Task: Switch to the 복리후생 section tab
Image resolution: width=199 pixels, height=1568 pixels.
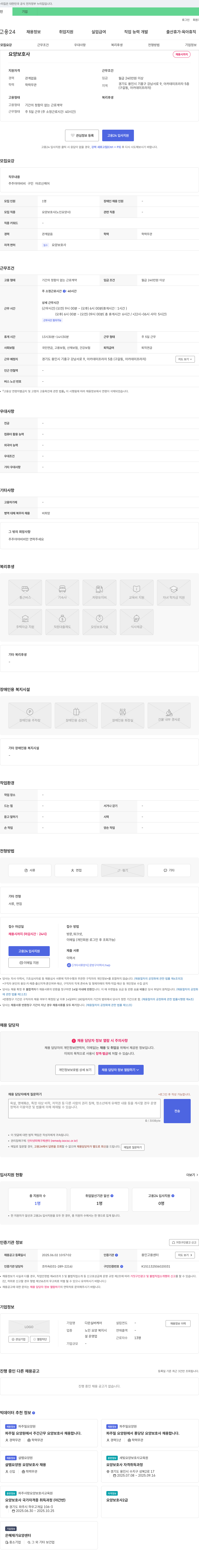Action: pos(116,45)
